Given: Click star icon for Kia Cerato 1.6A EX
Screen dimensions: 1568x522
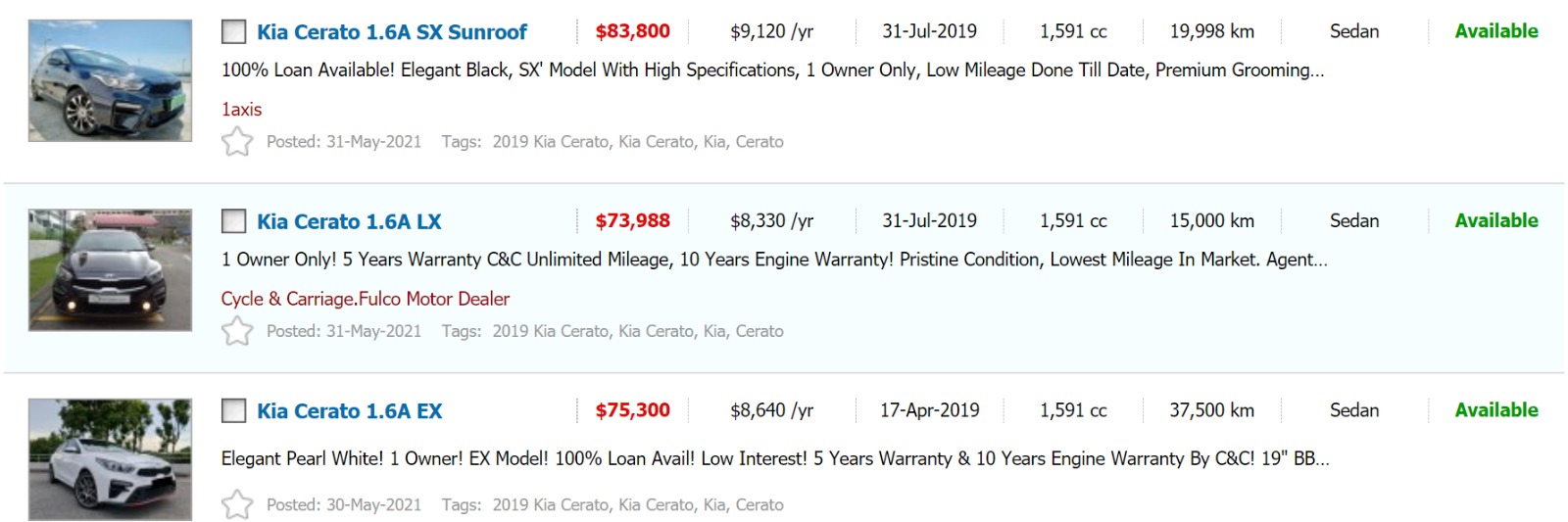Looking at the screenshot, I should pos(237,504).
